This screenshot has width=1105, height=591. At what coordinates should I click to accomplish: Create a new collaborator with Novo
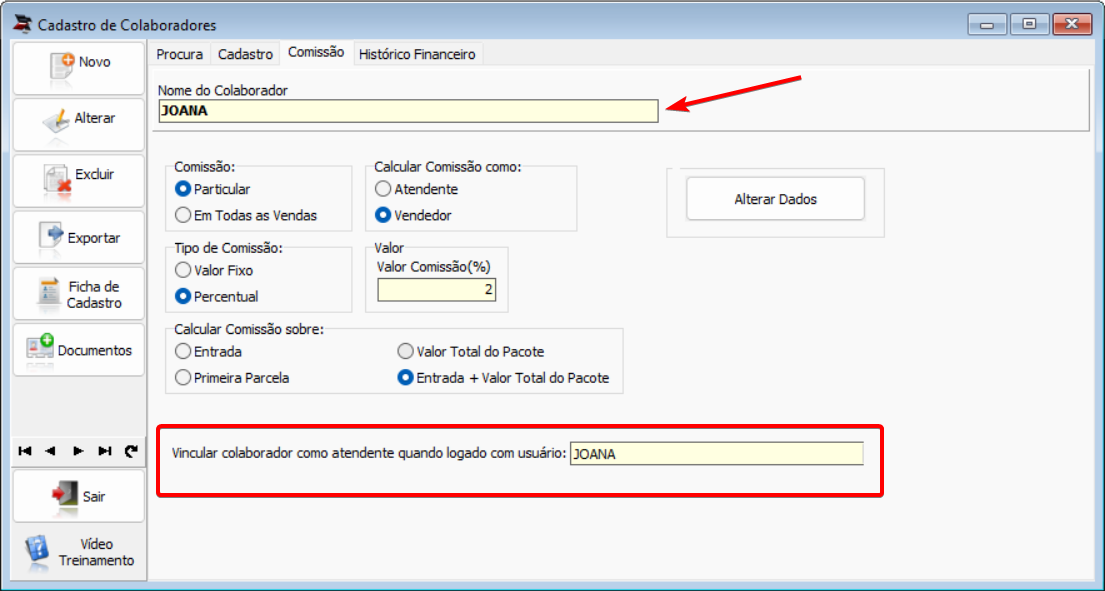click(78, 68)
